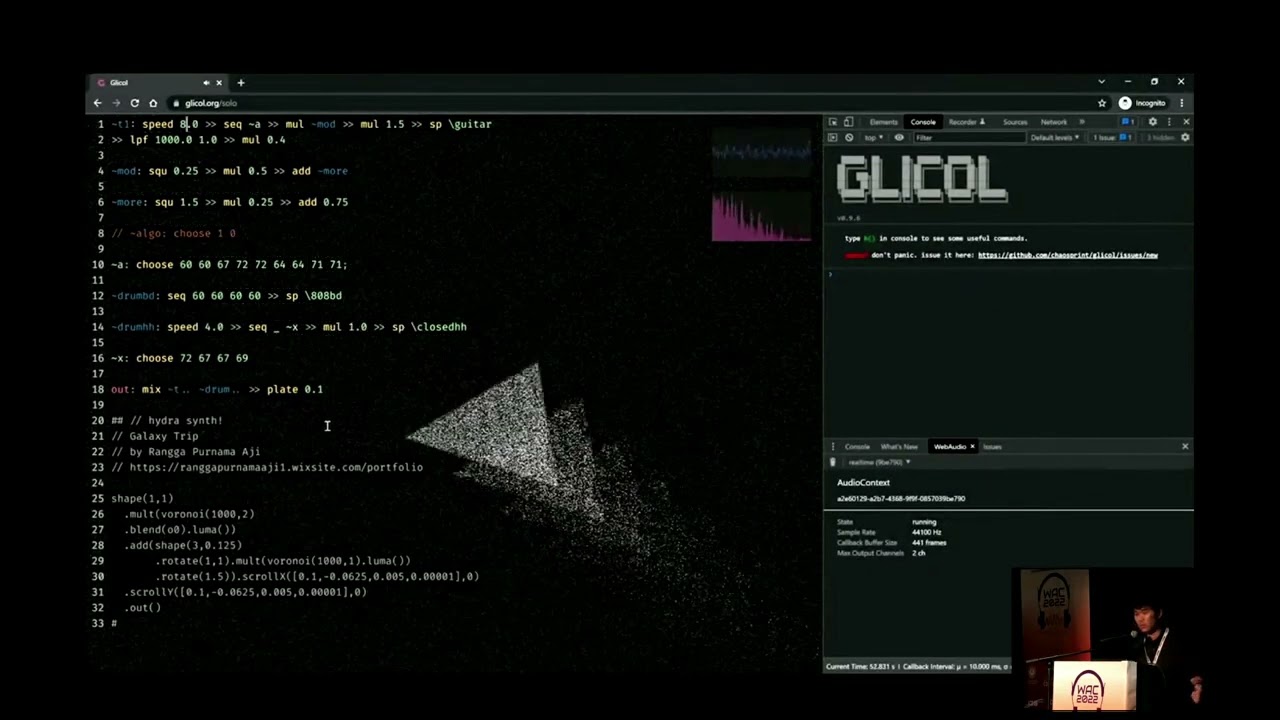The image size is (1280, 720).
Task: Open DevTools customize menu
Action: [1169, 122]
